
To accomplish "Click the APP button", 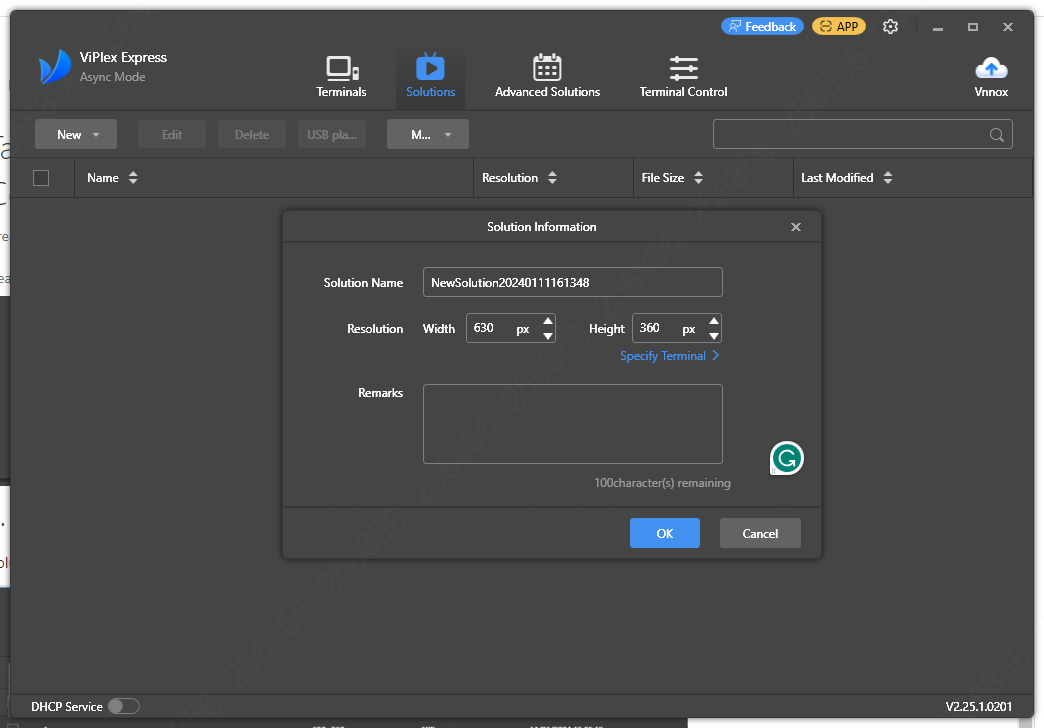I will 838,25.
